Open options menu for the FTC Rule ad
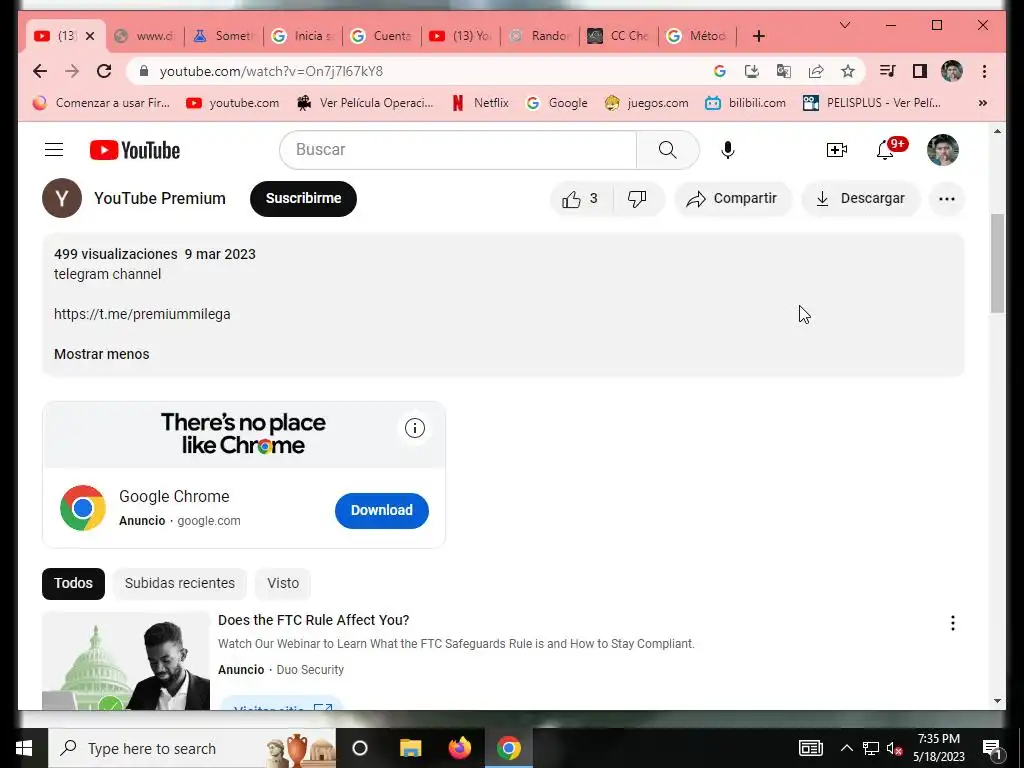 [x=953, y=623]
